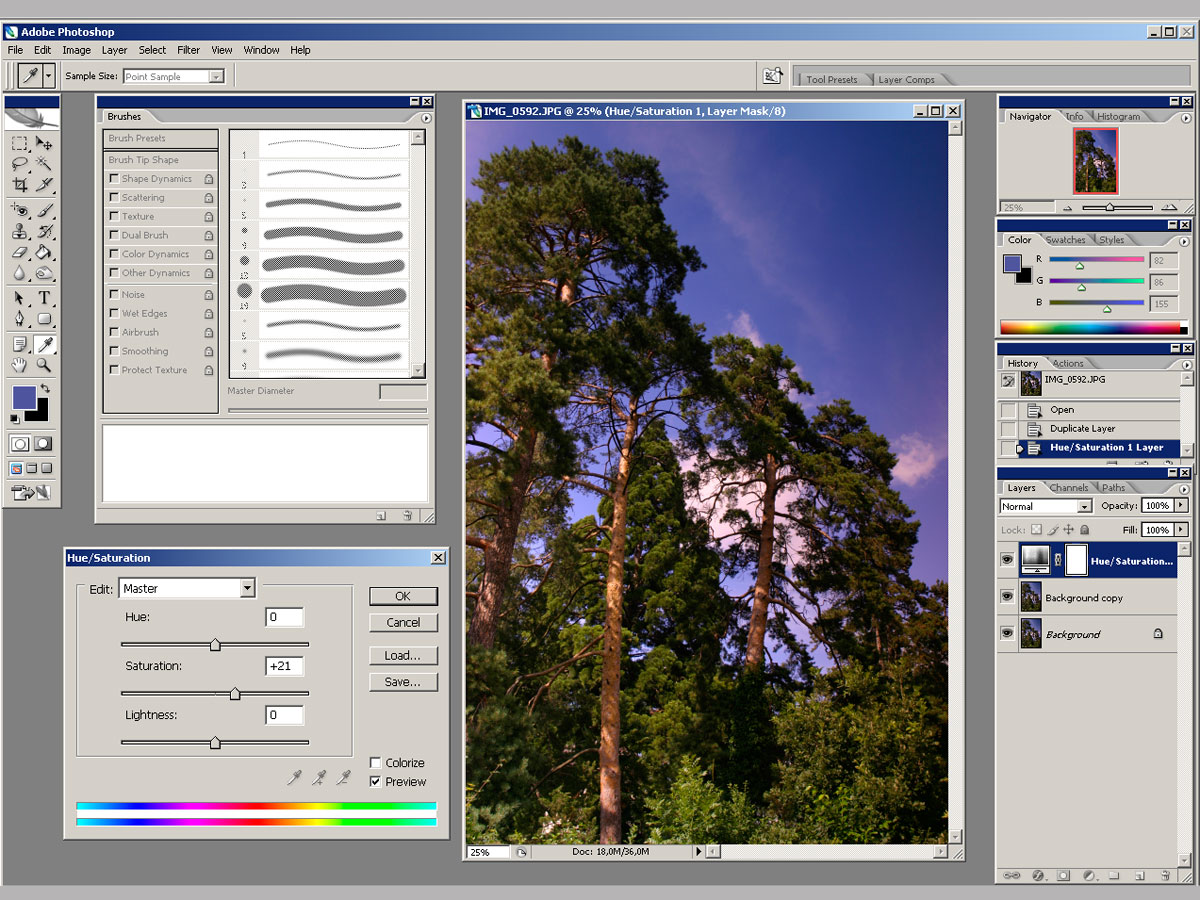This screenshot has width=1200, height=900.
Task: Uncheck the Preview checkbox
Action: (375, 782)
